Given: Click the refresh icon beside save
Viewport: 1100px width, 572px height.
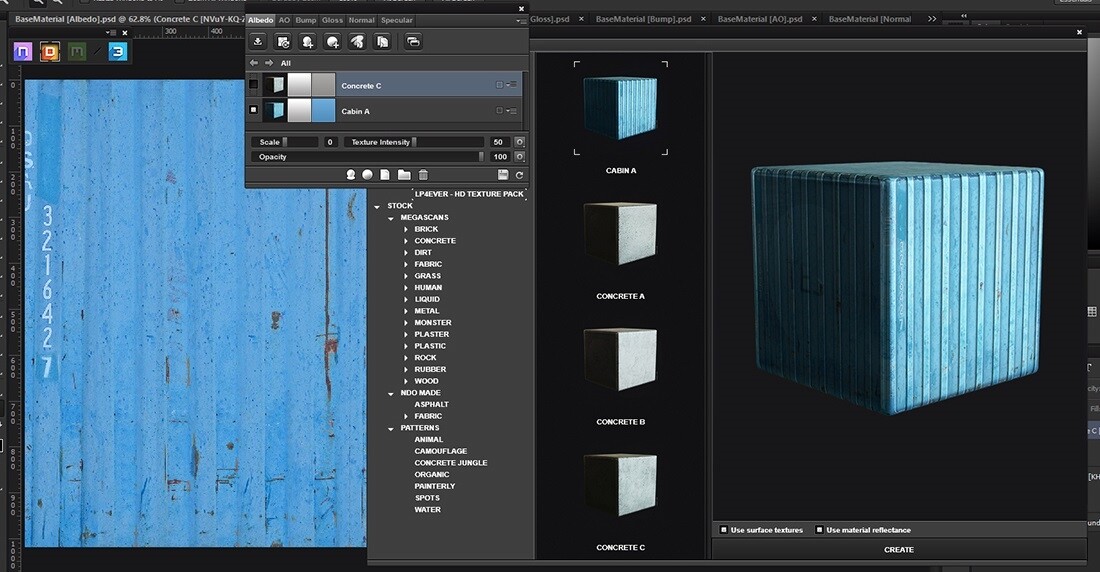Looking at the screenshot, I should pos(519,175).
